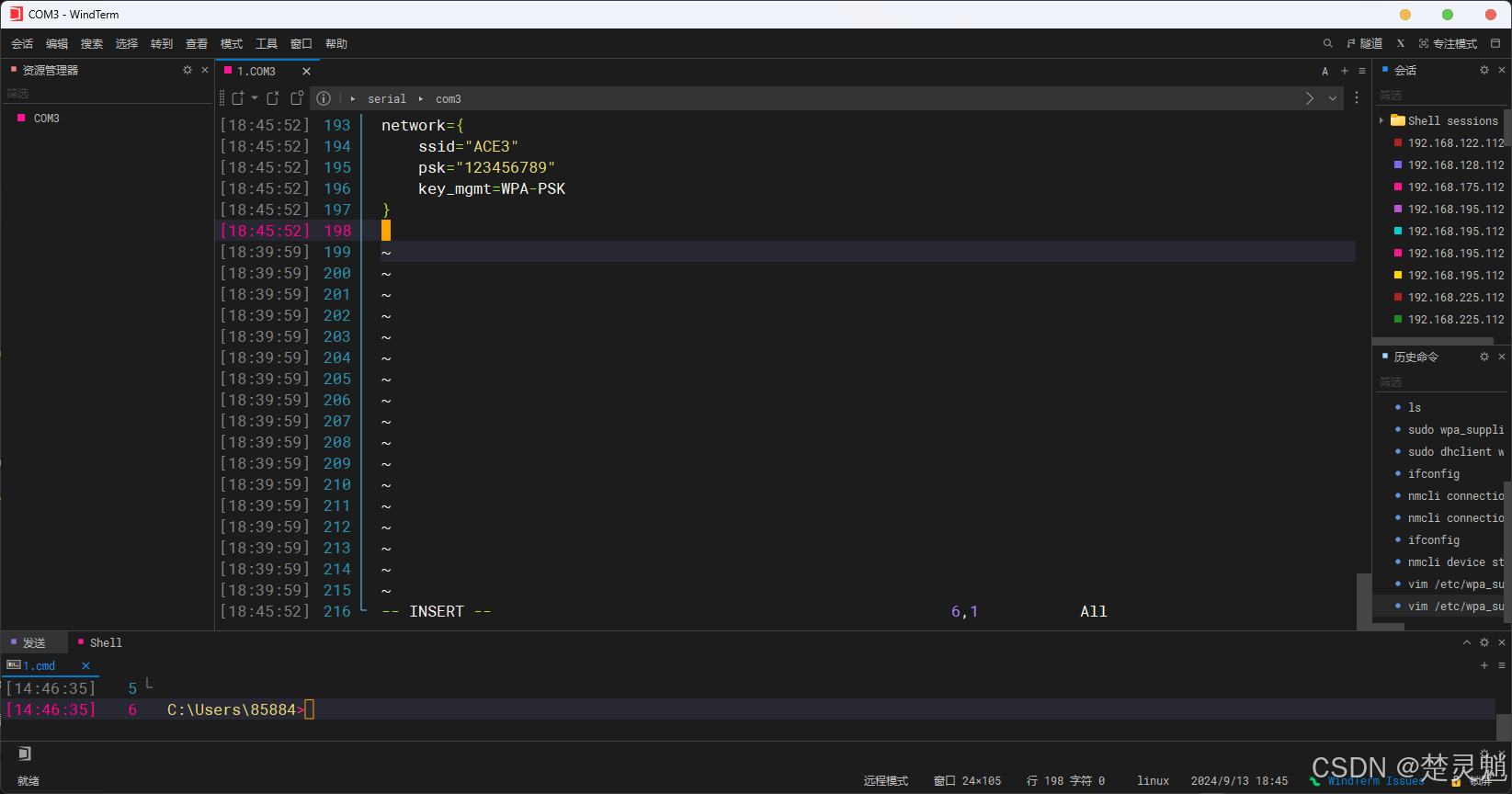Open the tab list hamburger menu
The image size is (1512, 794).
(1362, 71)
